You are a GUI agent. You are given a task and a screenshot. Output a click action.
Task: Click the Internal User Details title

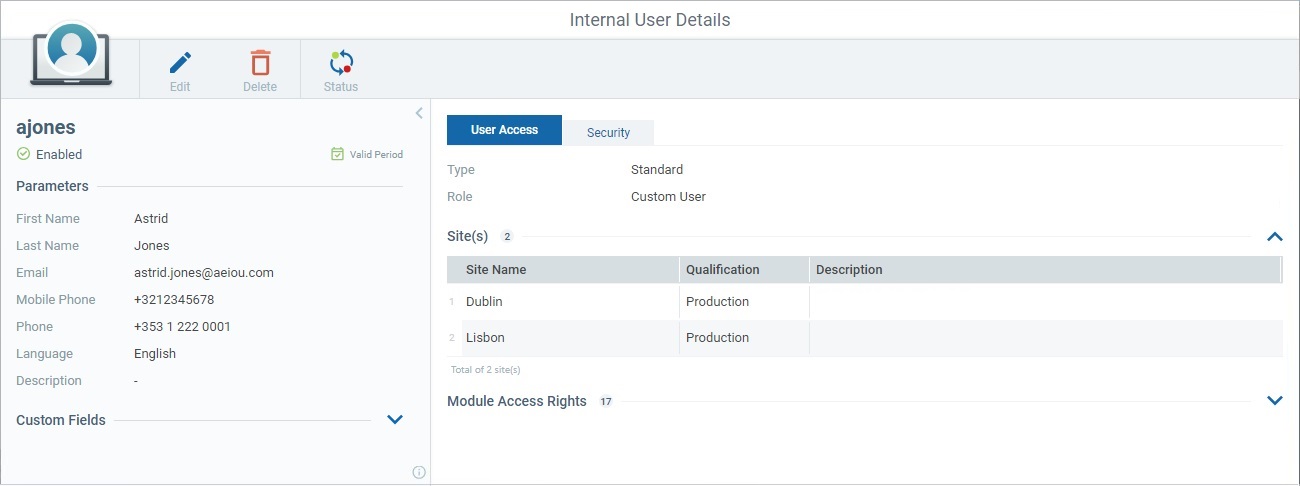pos(650,20)
